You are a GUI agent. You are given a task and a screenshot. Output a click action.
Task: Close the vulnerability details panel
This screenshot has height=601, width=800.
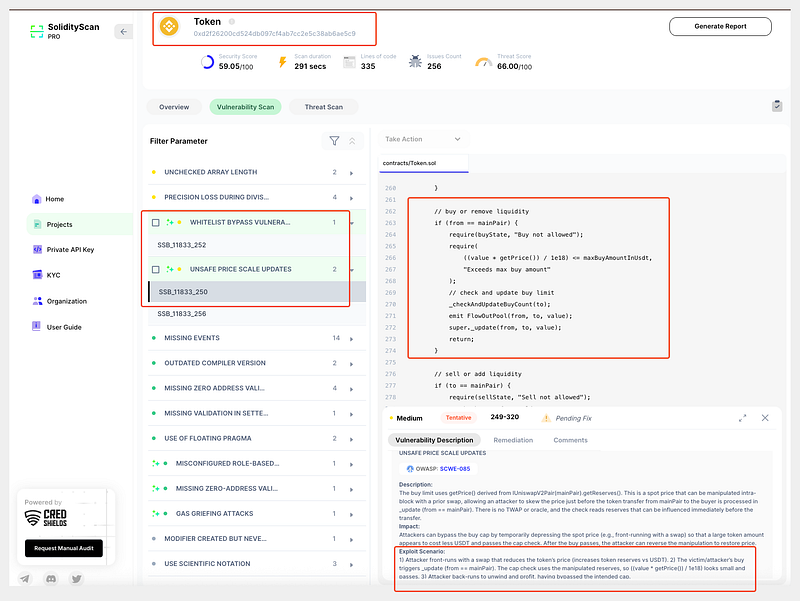[765, 418]
